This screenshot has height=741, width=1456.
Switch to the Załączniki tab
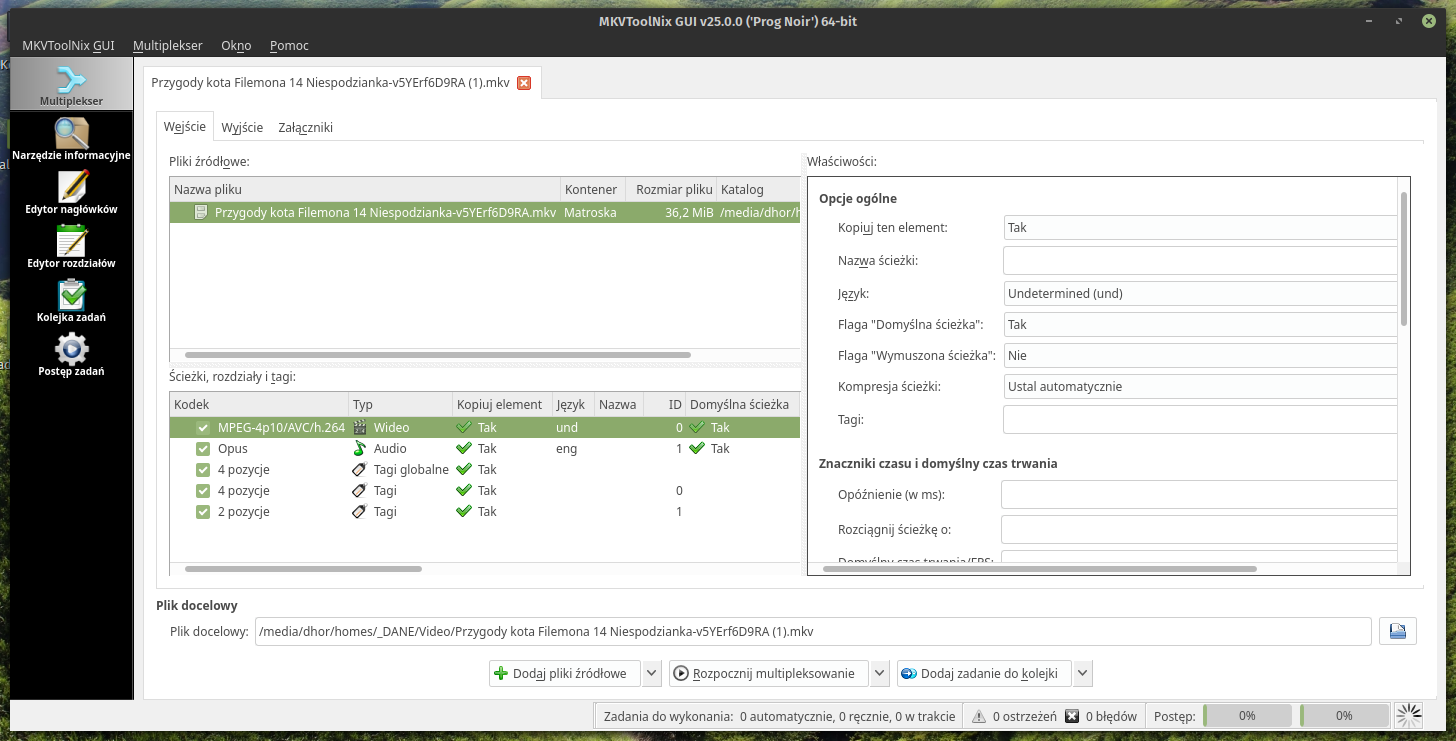[305, 127]
